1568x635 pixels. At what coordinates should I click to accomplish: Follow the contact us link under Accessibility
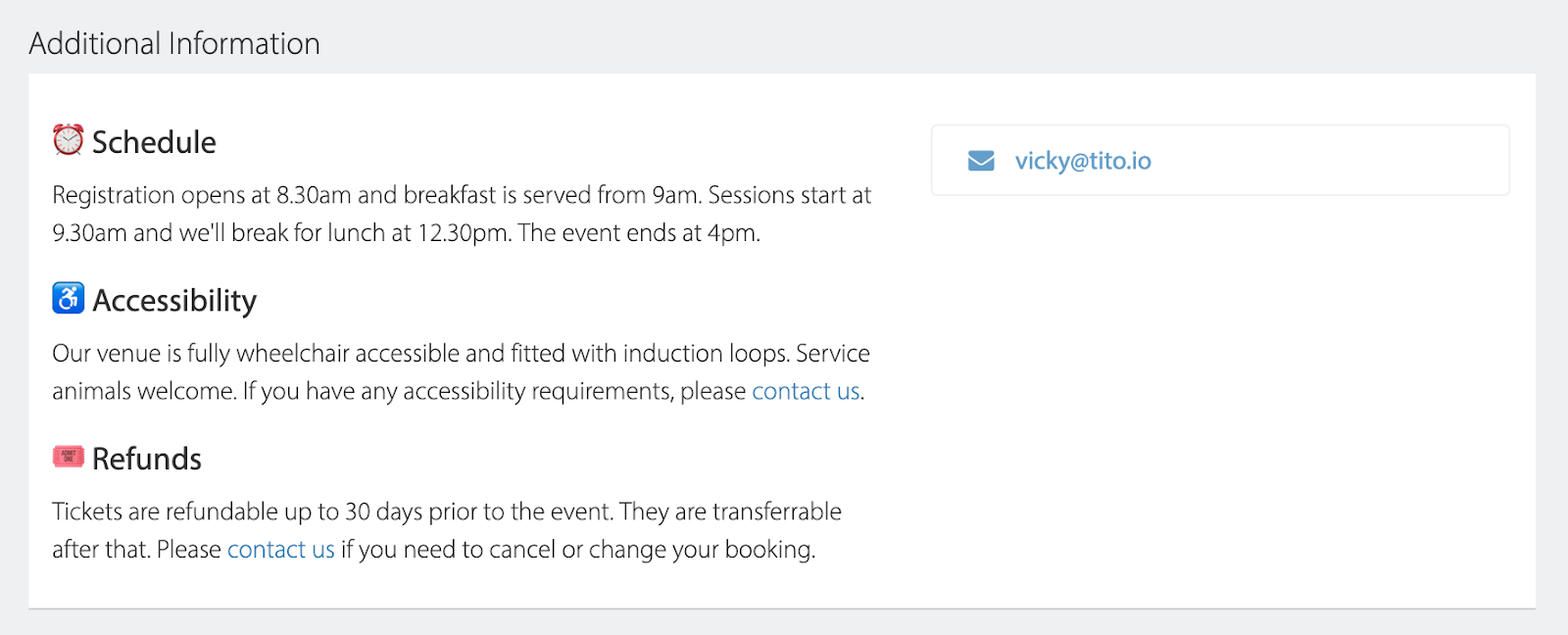[x=806, y=391]
